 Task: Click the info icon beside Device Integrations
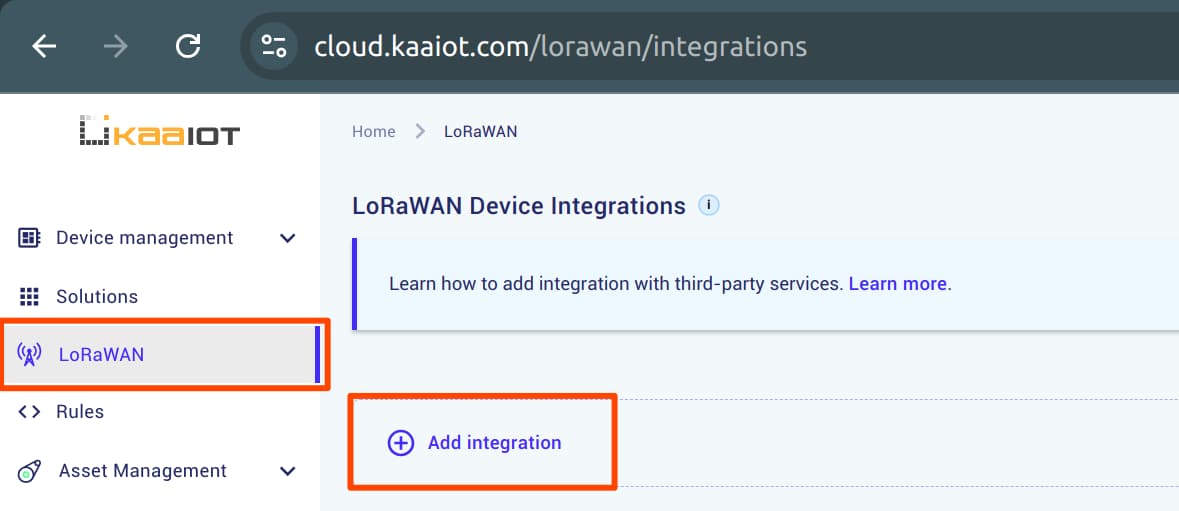tap(709, 205)
